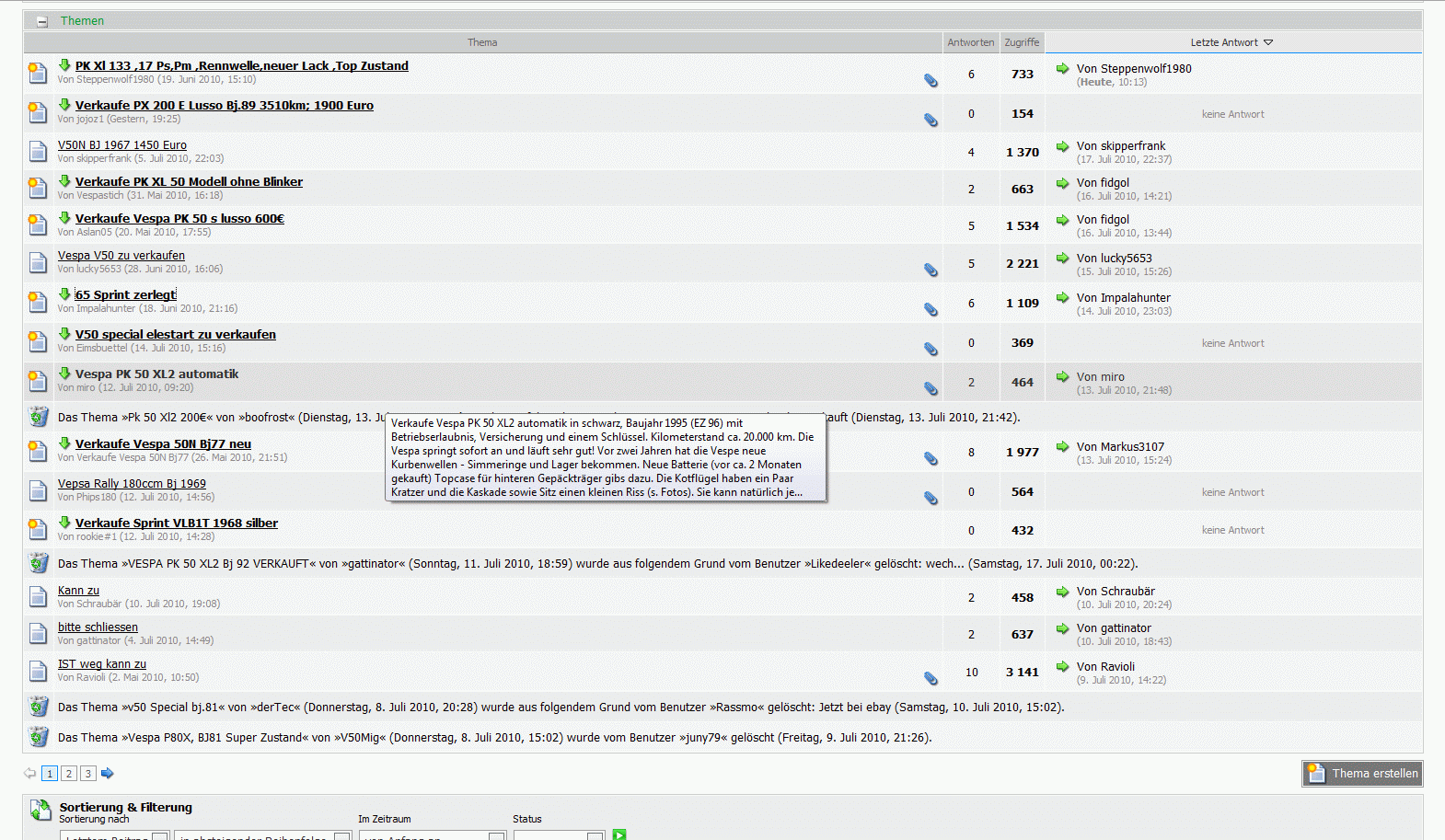The width and height of the screenshot is (1445, 840).
Task: Click thread icon of V50N BJ 1967
Action: [x=38, y=151]
